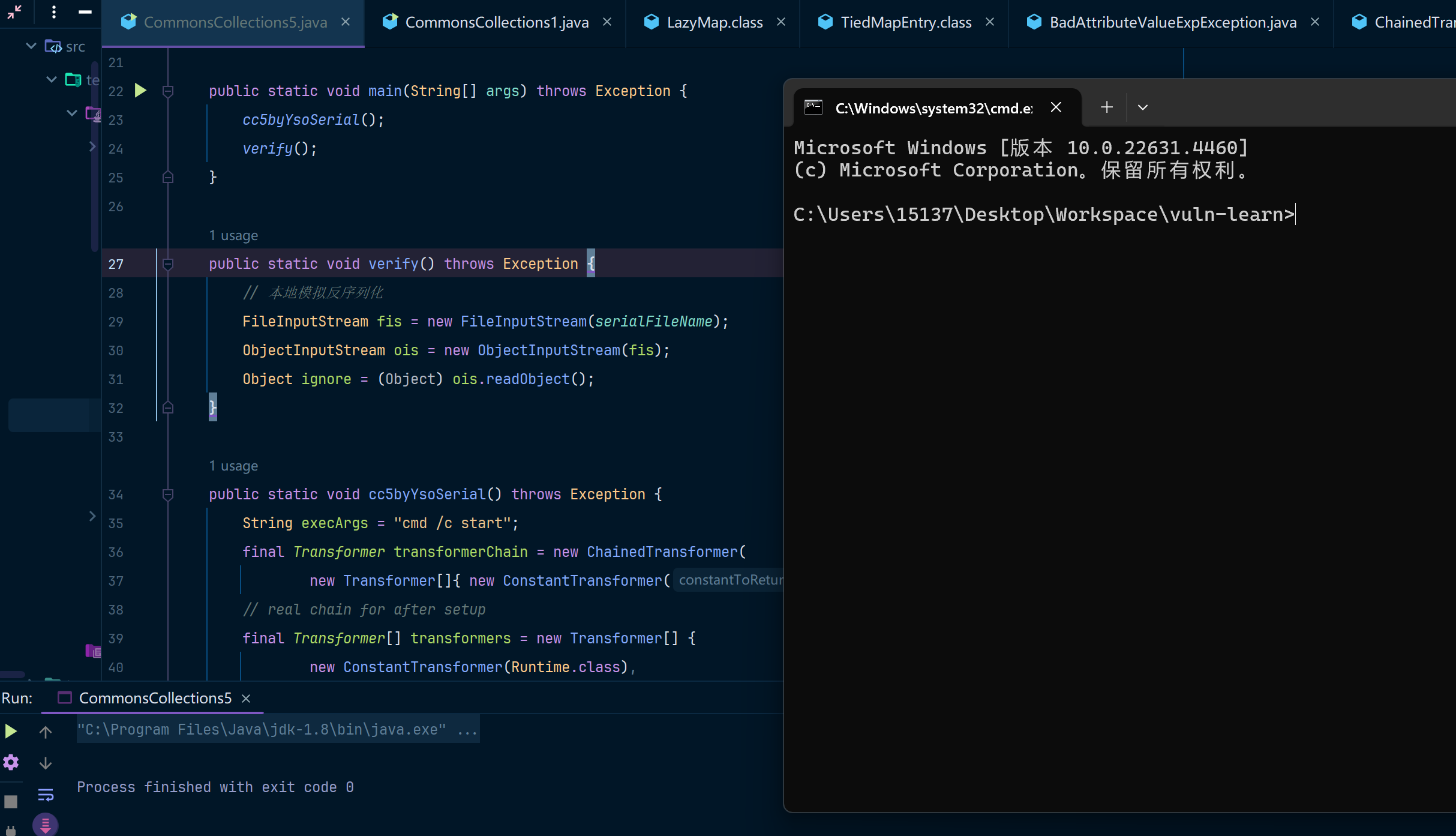The image size is (1456, 836).
Task: Open the three-dot options menu
Action: (54, 11)
